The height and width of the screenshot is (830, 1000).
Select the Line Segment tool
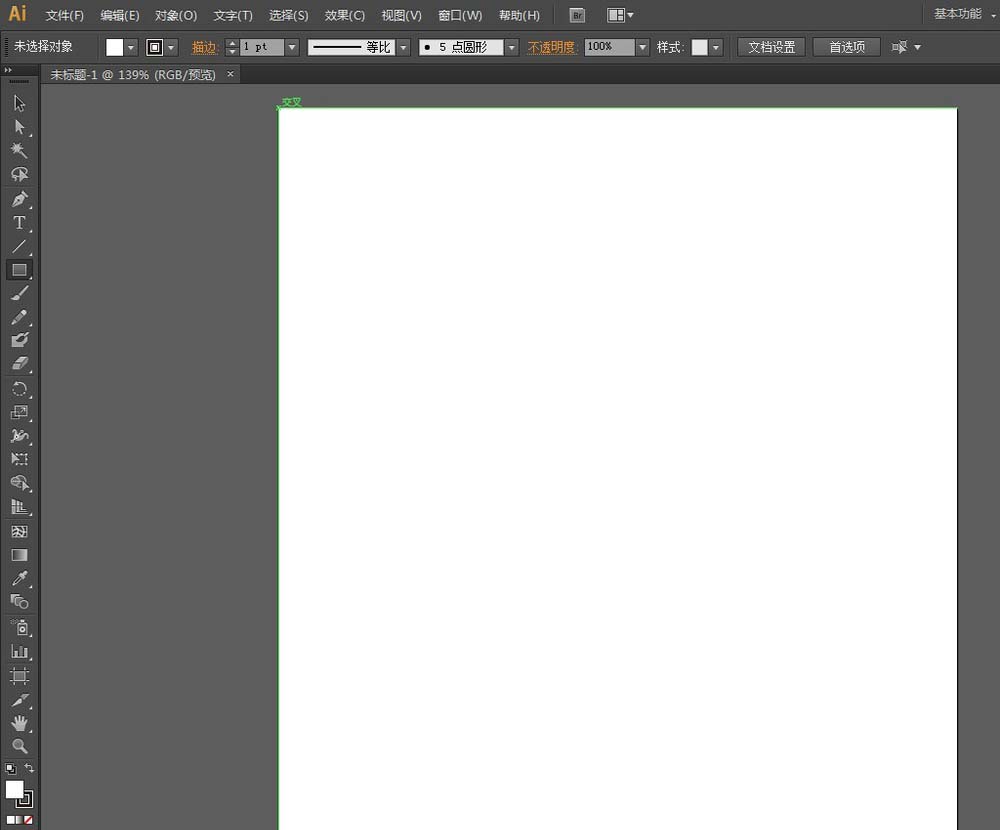point(19,246)
